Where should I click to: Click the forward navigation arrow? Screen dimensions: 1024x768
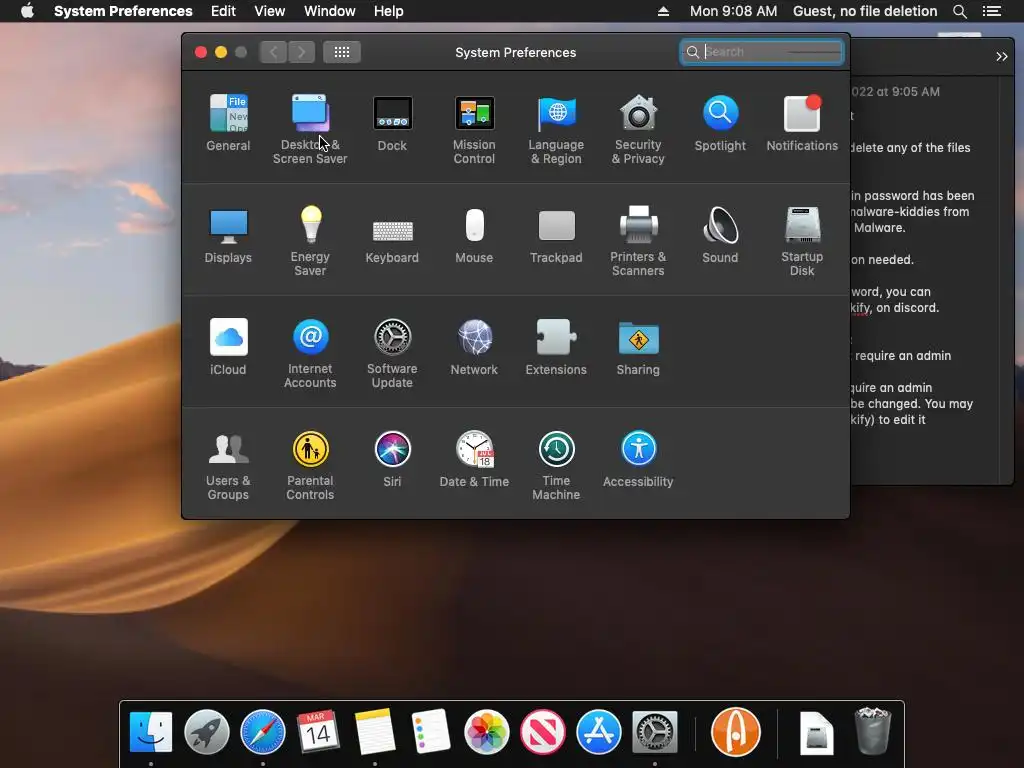pyautogui.click(x=301, y=52)
